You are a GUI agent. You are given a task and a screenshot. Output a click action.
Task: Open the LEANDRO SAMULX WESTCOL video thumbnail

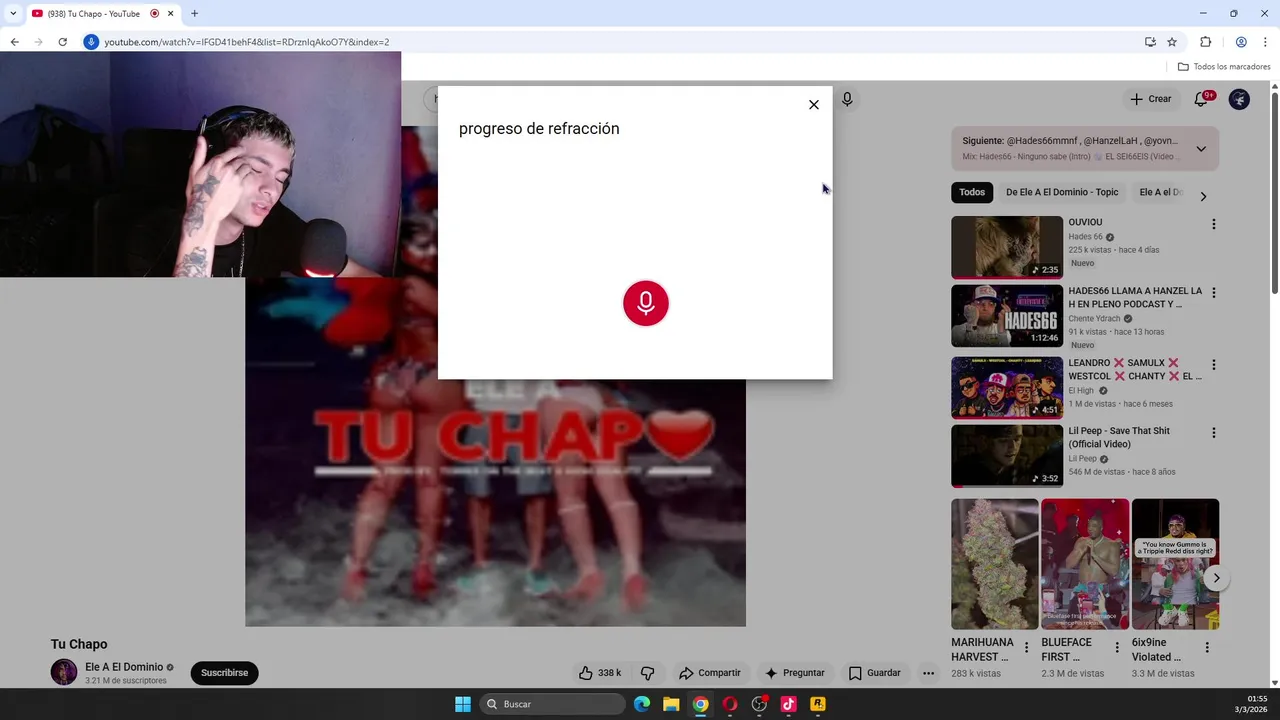[x=1007, y=388]
